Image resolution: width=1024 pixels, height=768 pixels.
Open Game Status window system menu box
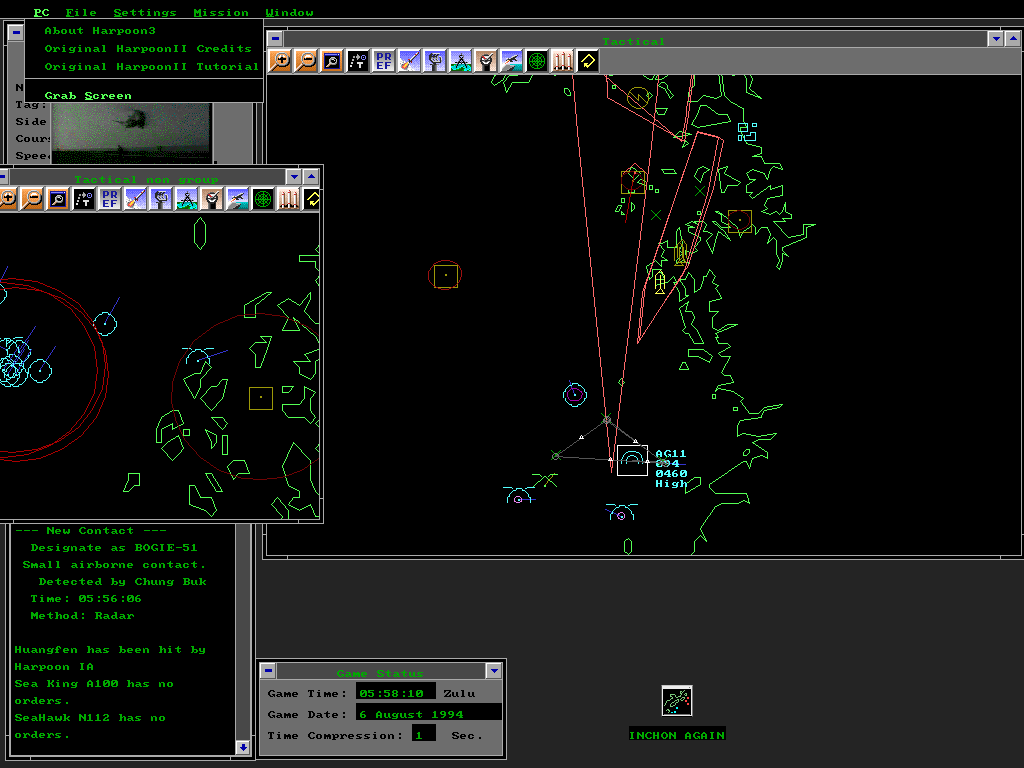click(268, 671)
